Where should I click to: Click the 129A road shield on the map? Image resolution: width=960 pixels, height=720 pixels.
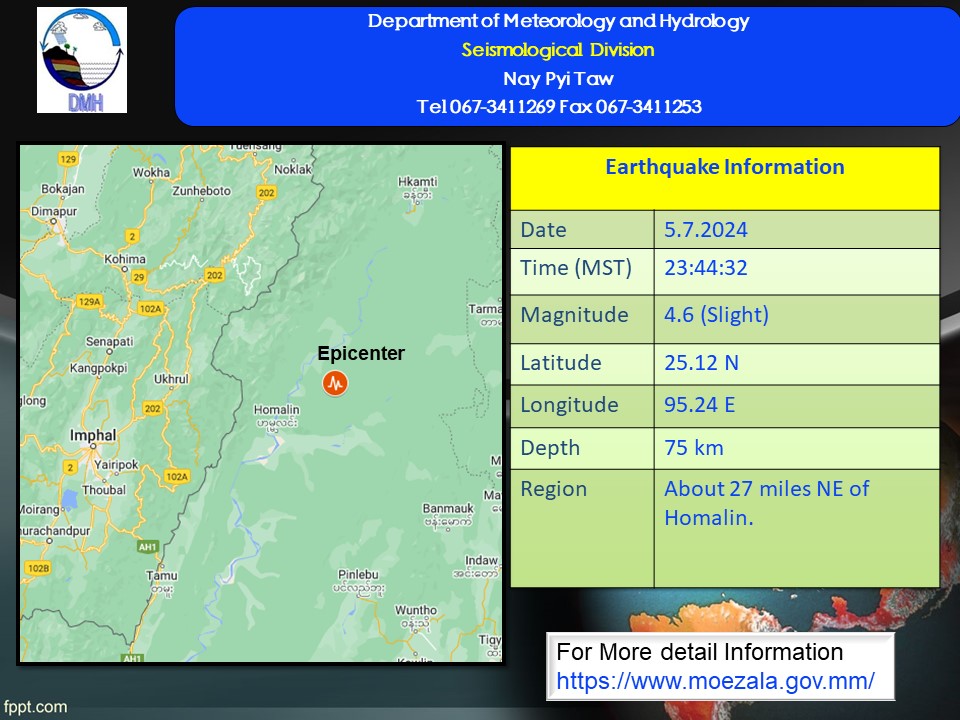coord(89,301)
